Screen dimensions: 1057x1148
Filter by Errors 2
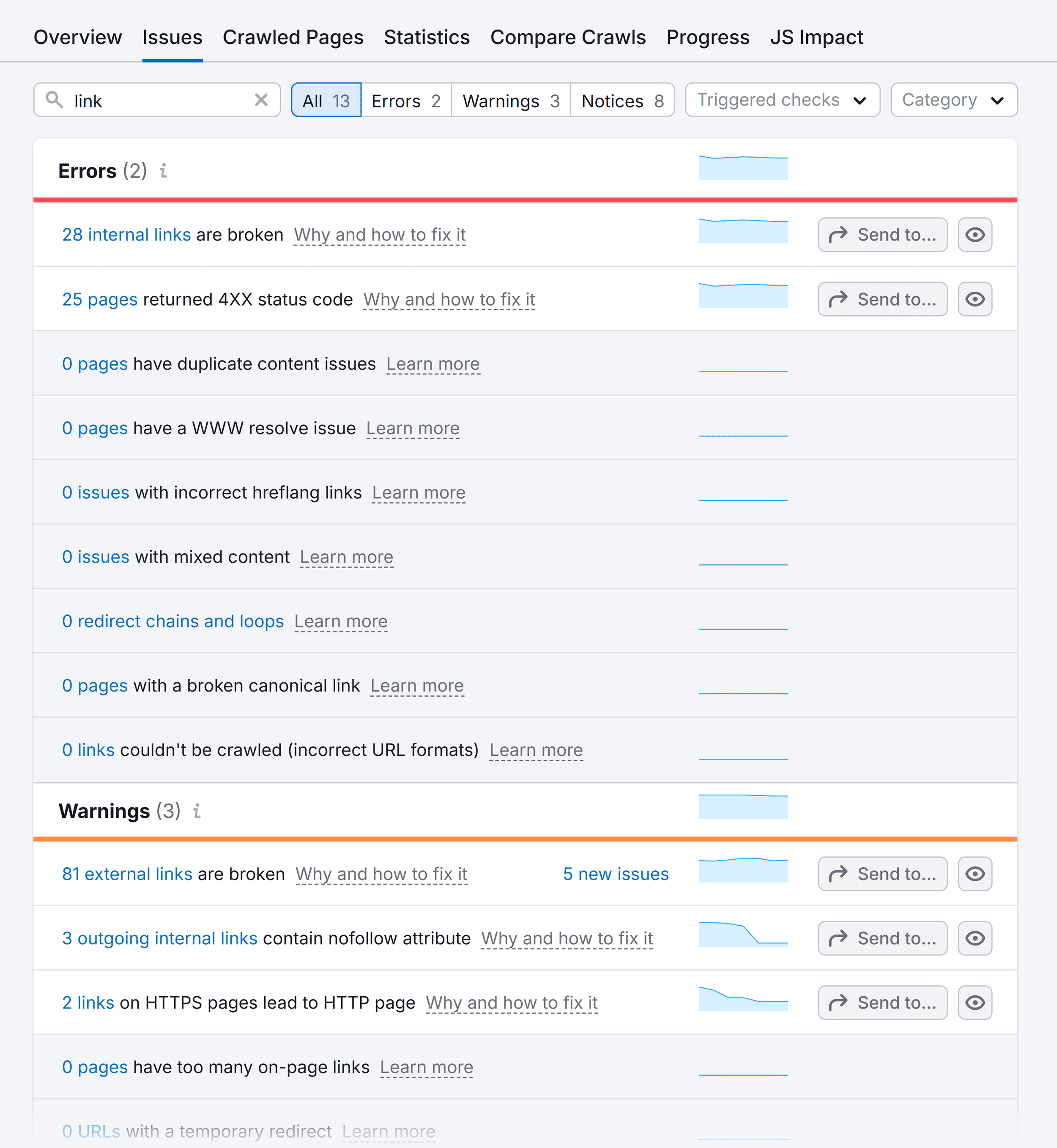click(406, 100)
